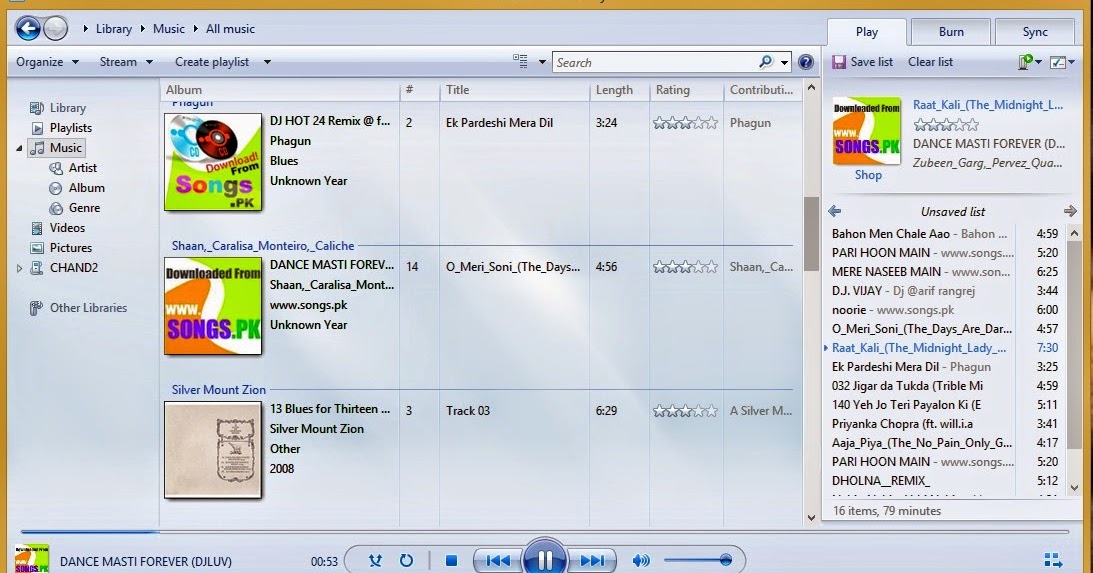Expand the CHAND2 tree node

19,268
